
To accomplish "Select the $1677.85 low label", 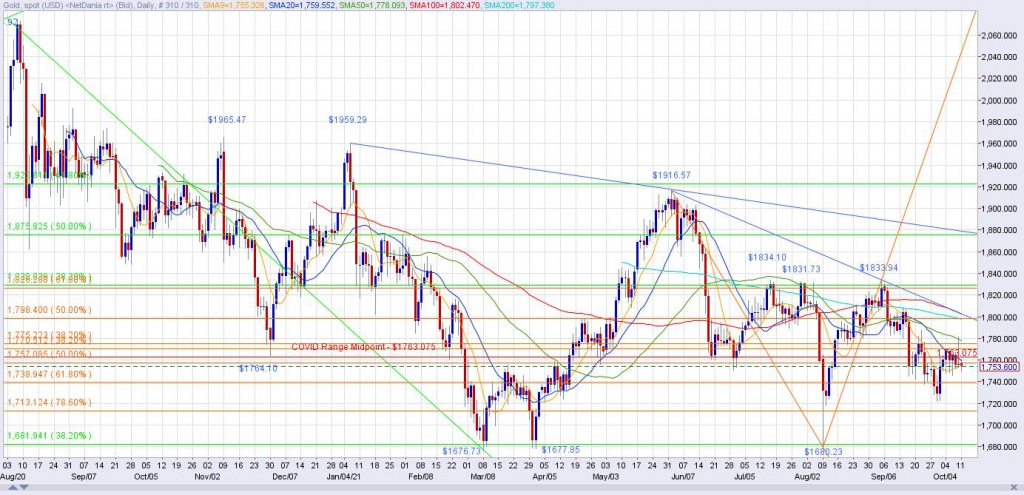I will 561,450.
